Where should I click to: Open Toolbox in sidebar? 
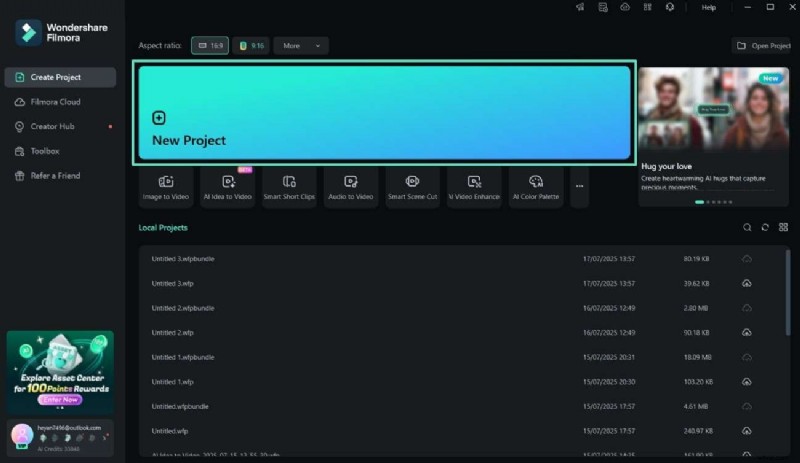[60, 151]
